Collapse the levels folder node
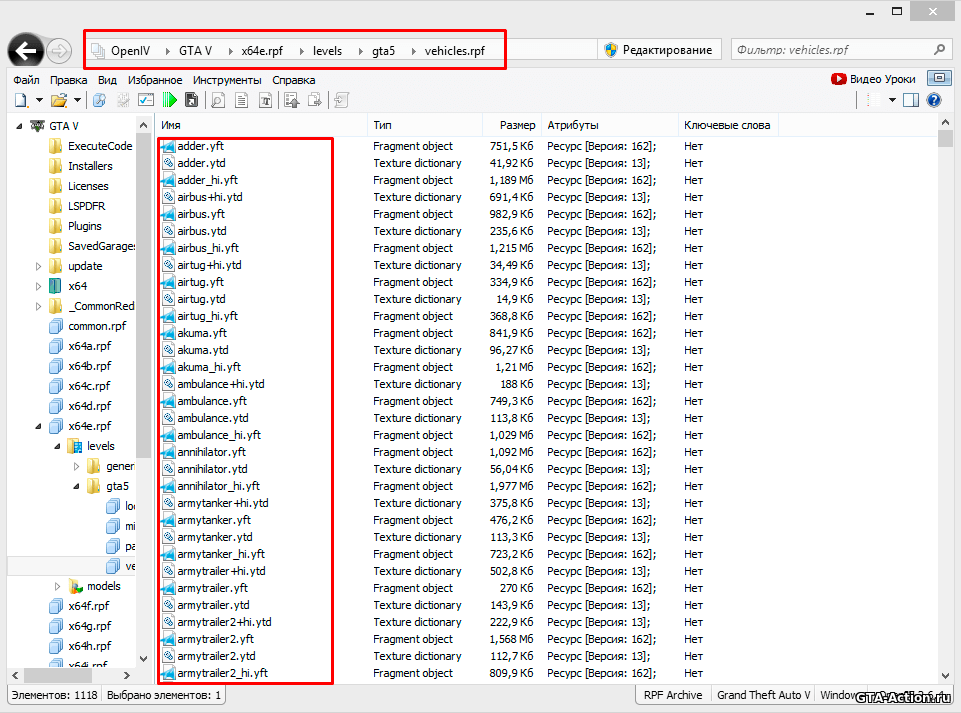This screenshot has height=713, width=961. (x=58, y=446)
